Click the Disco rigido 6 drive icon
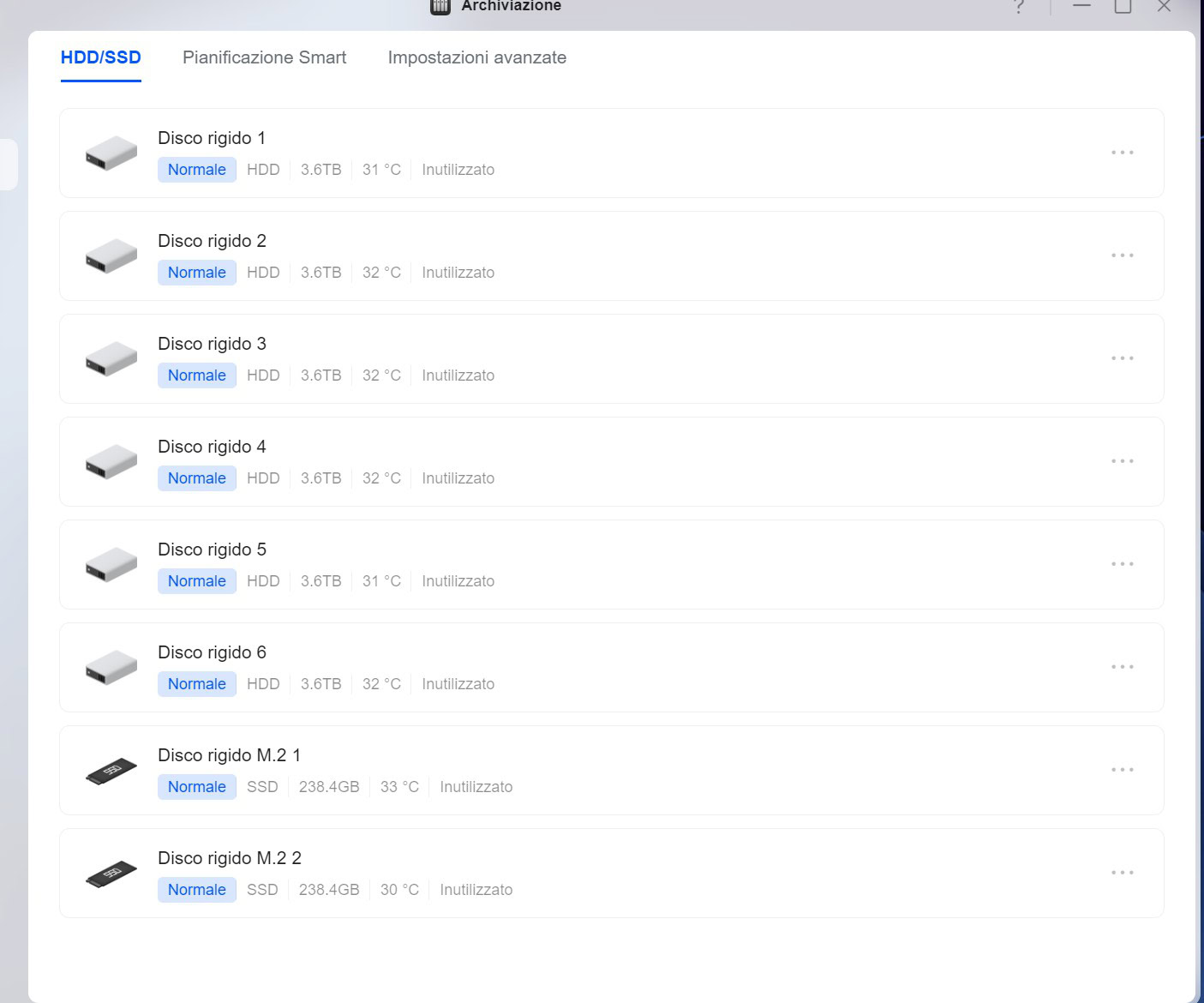The width and height of the screenshot is (1204, 1003). pos(111,667)
